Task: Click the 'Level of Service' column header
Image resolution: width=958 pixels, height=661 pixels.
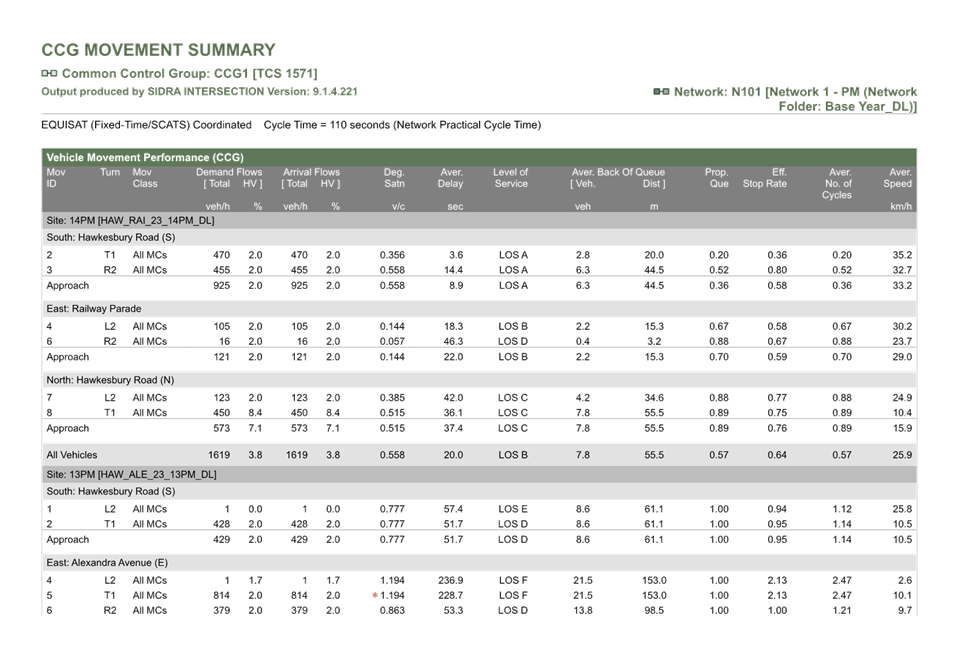Action: click(x=511, y=178)
